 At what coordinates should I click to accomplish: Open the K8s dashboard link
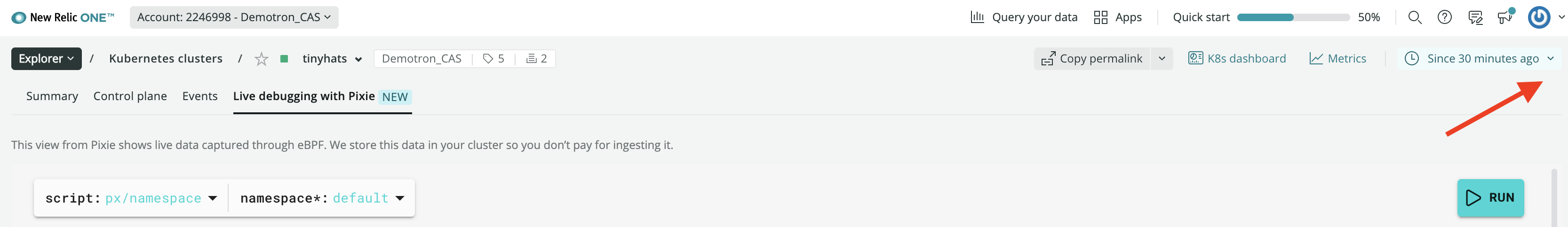click(x=1237, y=59)
